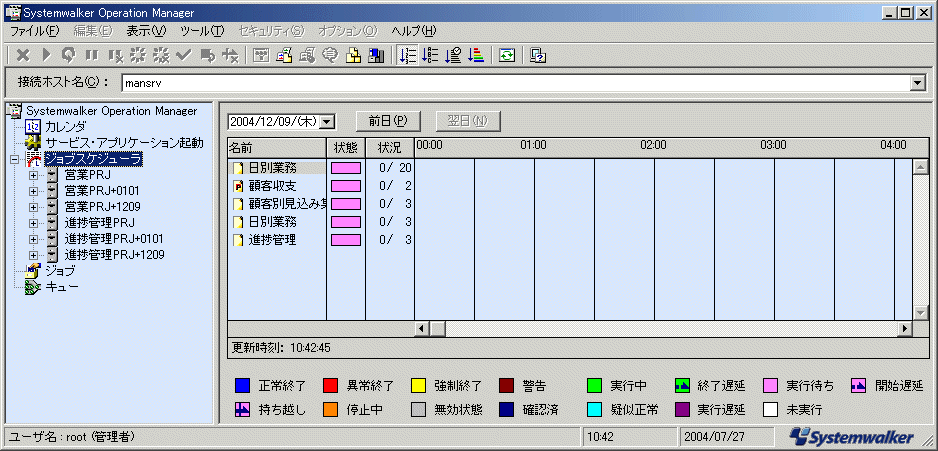Select the サービス・アプリケーション起動 tree node
This screenshot has width=938, height=451.
tap(124, 143)
